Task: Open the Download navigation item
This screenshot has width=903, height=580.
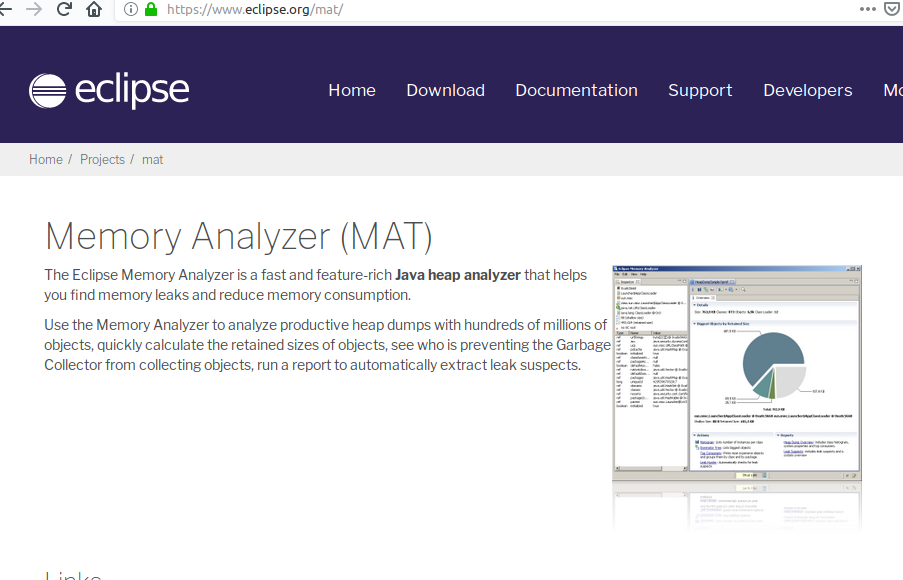Action: pos(446,90)
